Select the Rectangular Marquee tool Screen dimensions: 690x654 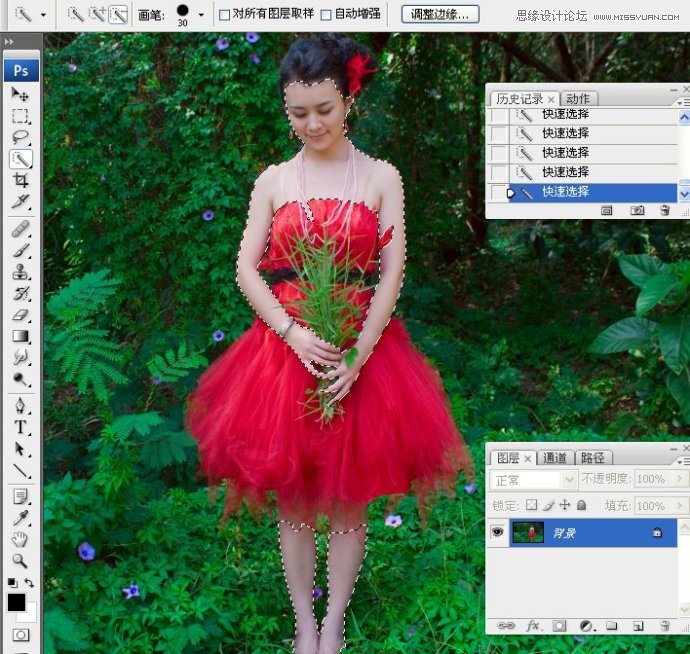(x=20, y=116)
